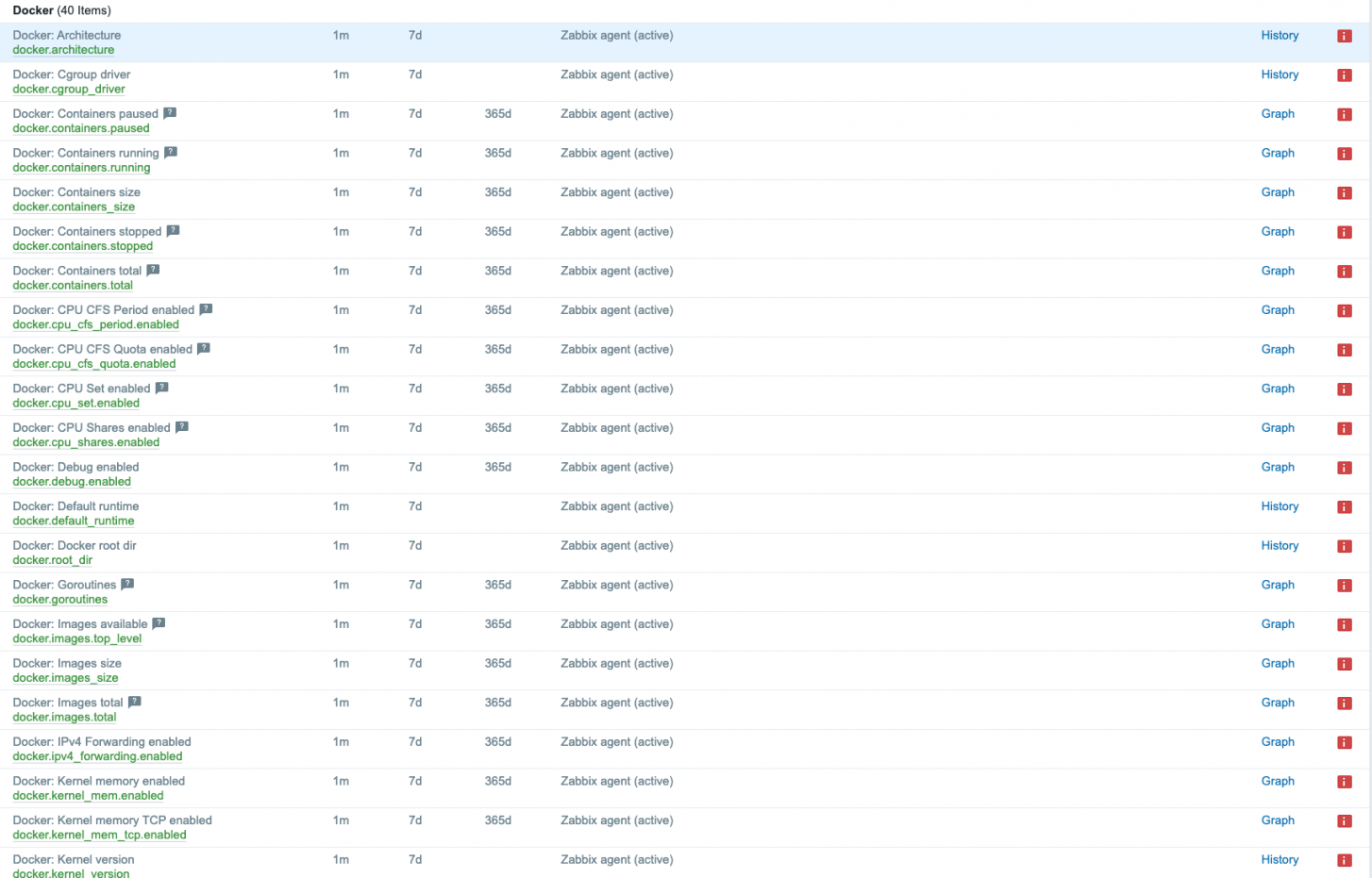Open red info icon for Containers stopped
Viewport: 1372px width, 878px height.
(x=1345, y=232)
